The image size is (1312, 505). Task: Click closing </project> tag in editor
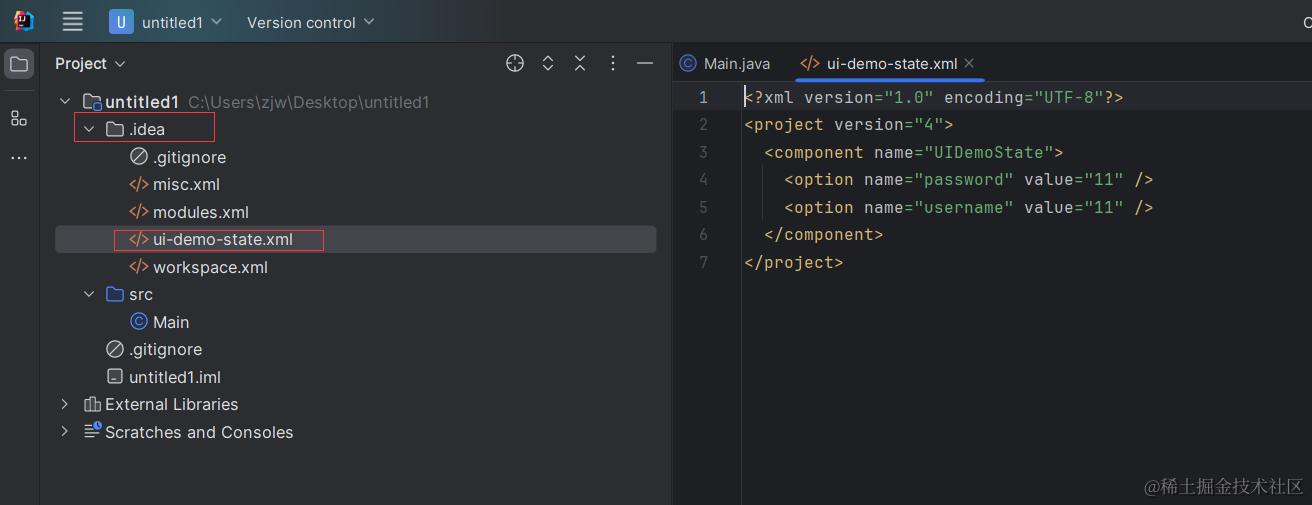click(794, 262)
